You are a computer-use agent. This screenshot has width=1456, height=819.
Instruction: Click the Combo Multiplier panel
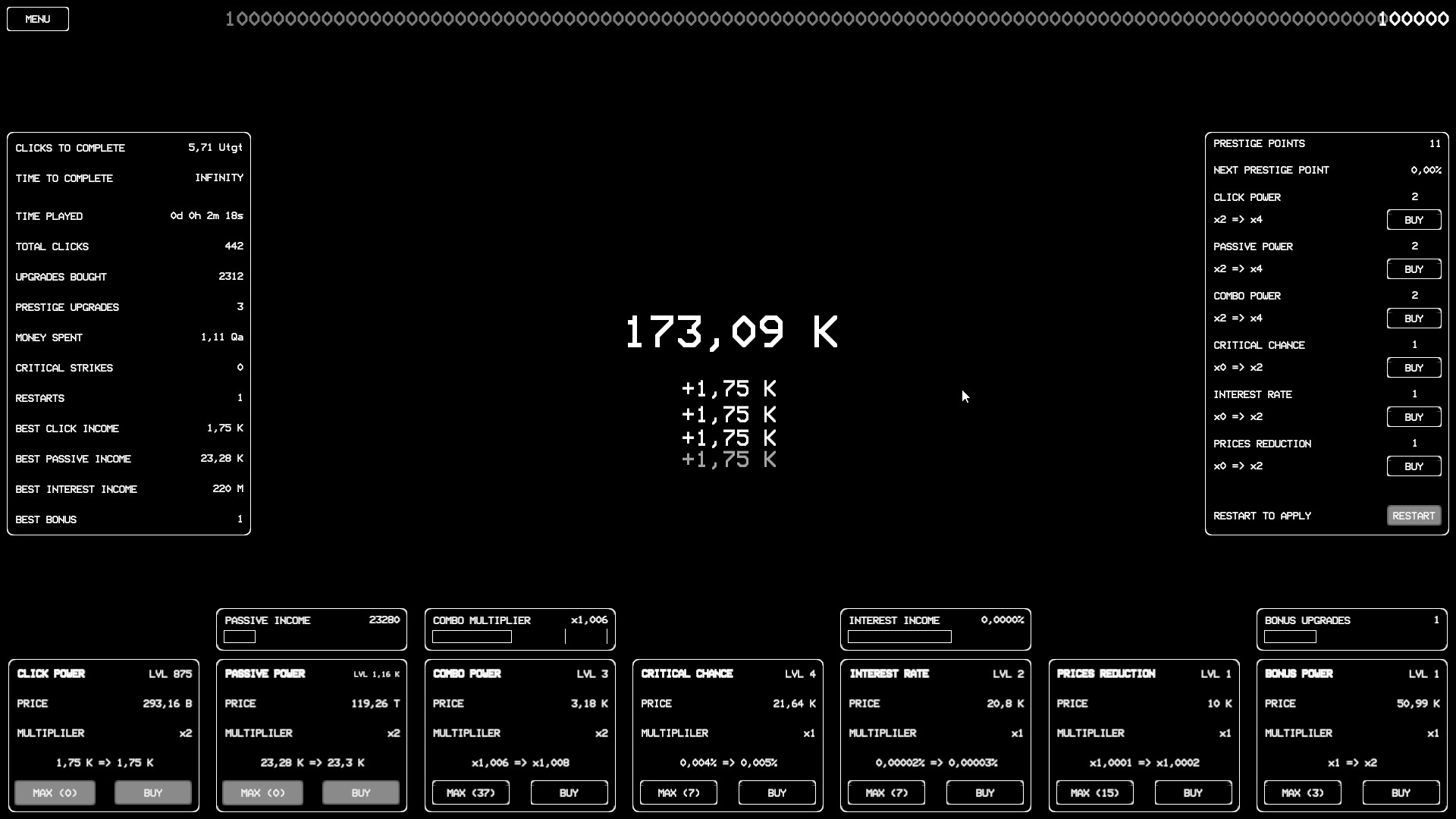tap(519, 629)
